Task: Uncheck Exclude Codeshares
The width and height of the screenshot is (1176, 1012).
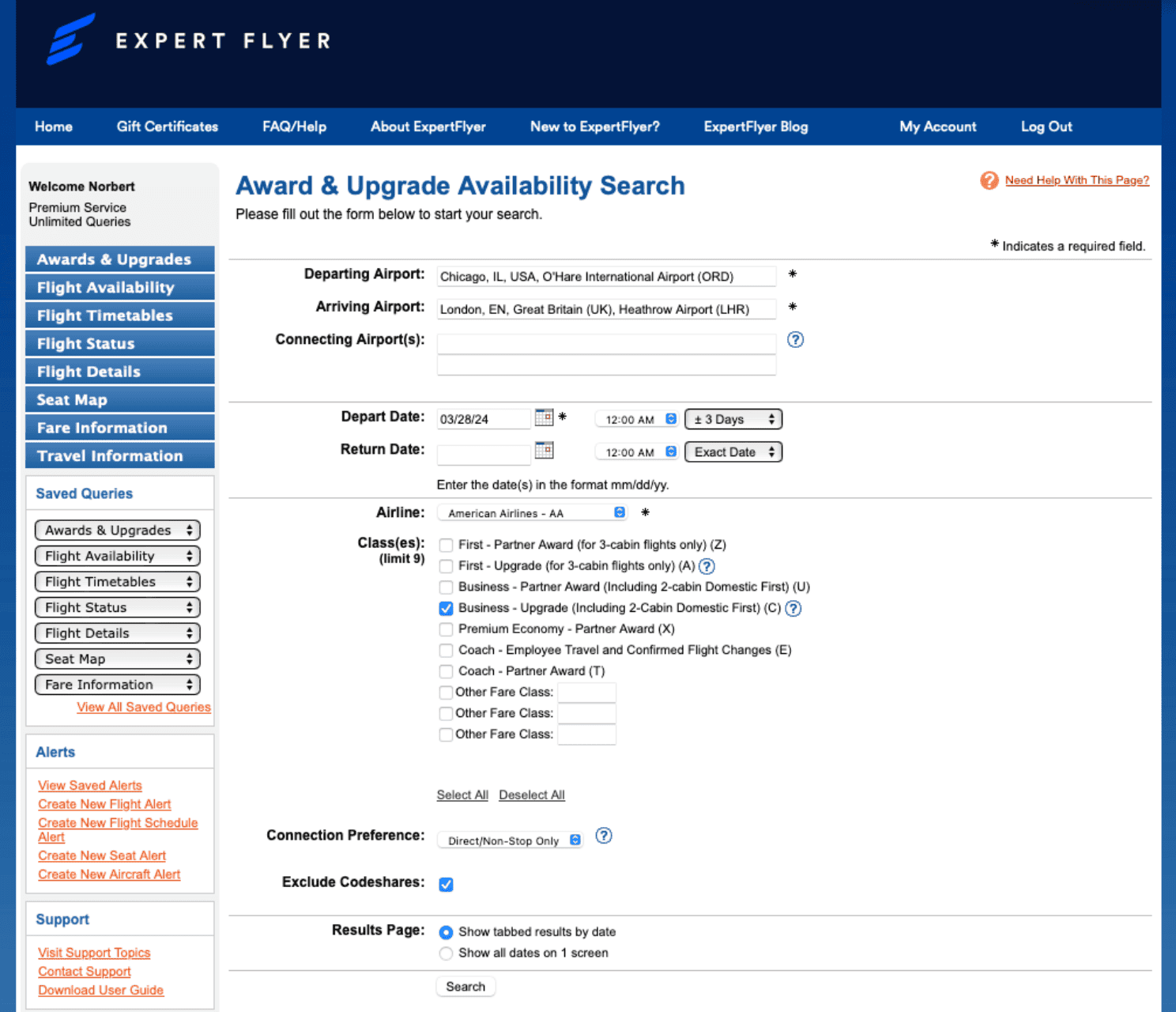Action: (446, 884)
